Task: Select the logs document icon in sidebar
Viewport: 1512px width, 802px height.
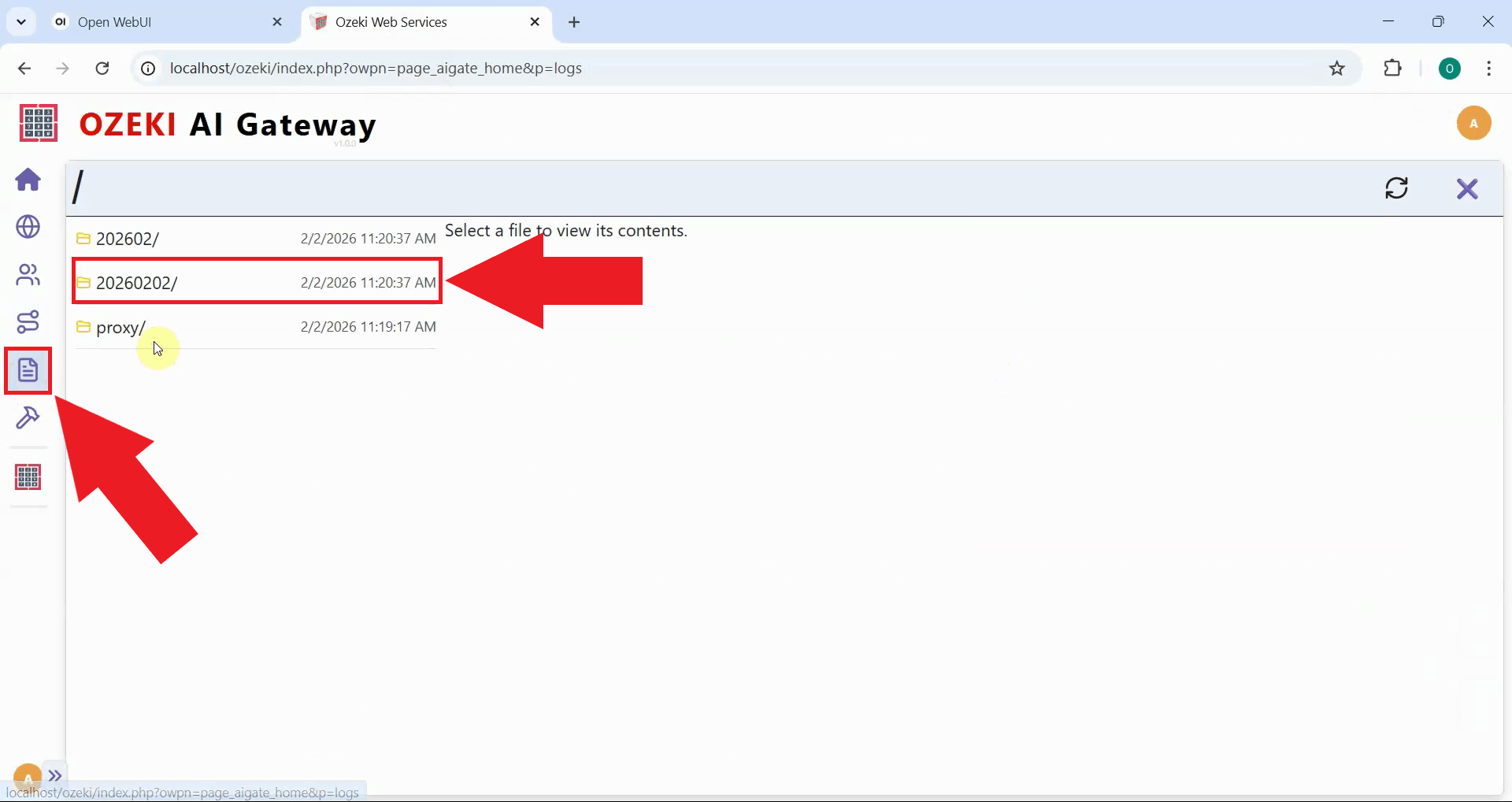Action: click(28, 369)
